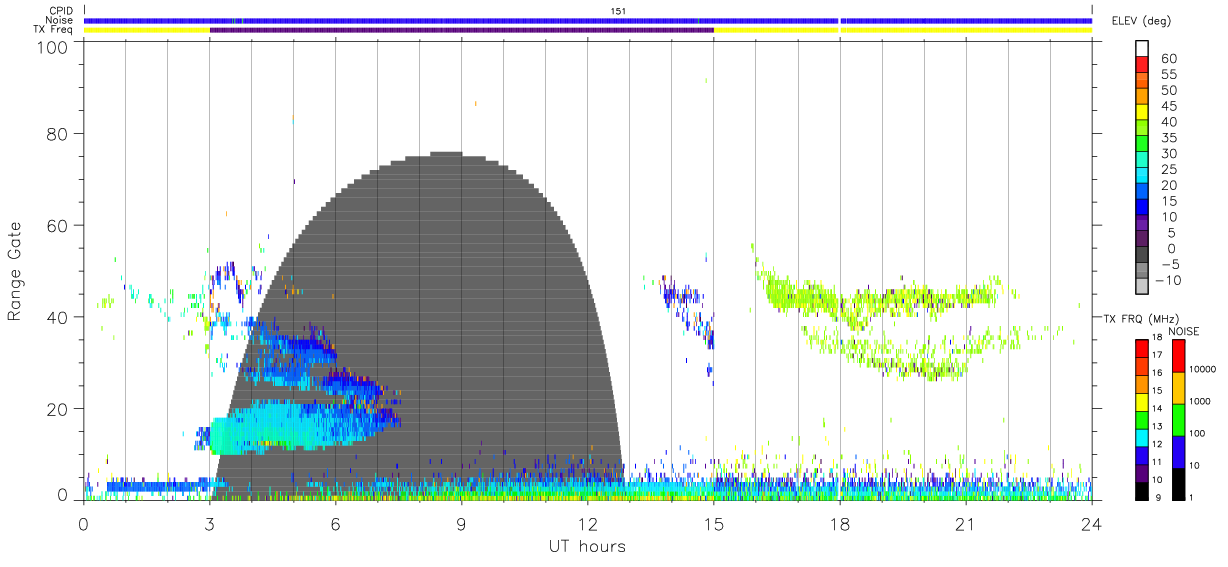Pick the green segment of NOISE bar
The image size is (1228, 567).
(1178, 419)
